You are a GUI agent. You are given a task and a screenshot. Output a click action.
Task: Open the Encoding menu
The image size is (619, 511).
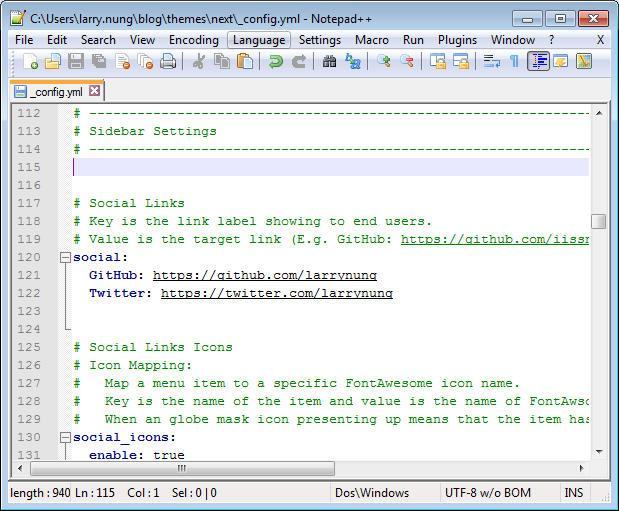pyautogui.click(x=194, y=40)
